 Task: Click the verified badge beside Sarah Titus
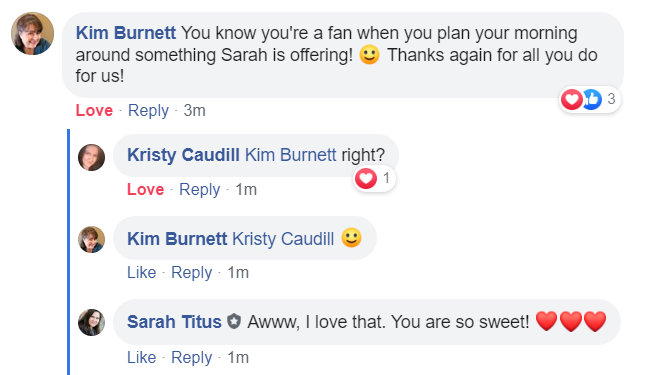click(x=234, y=321)
